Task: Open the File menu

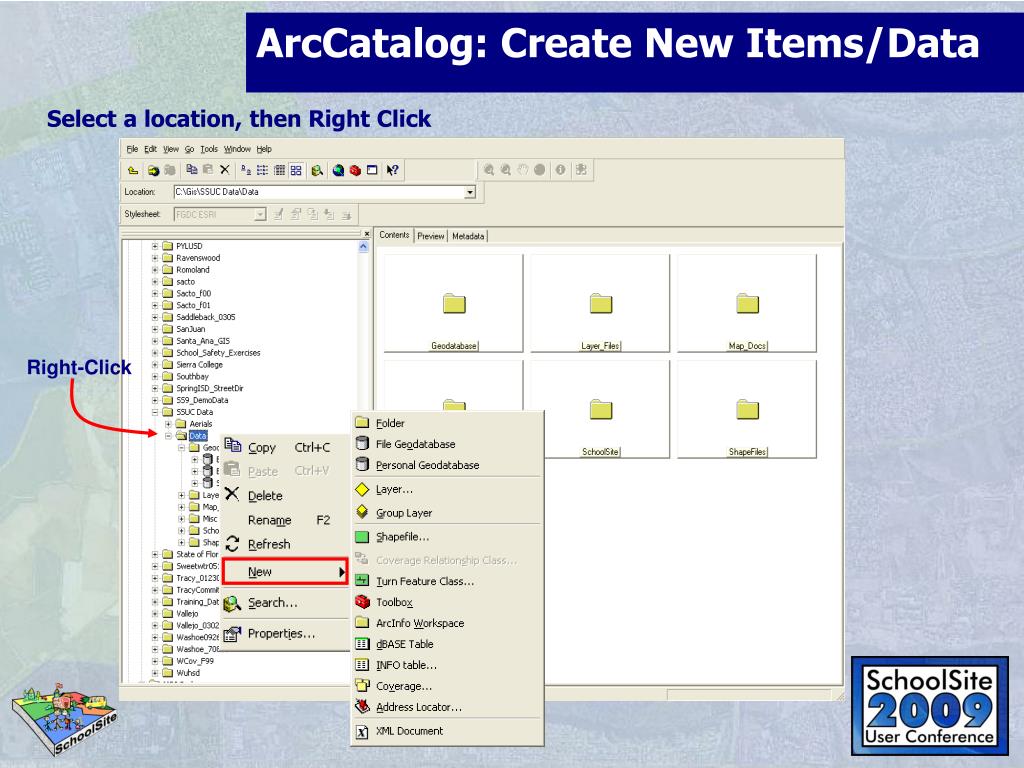Action: pyautogui.click(x=132, y=149)
